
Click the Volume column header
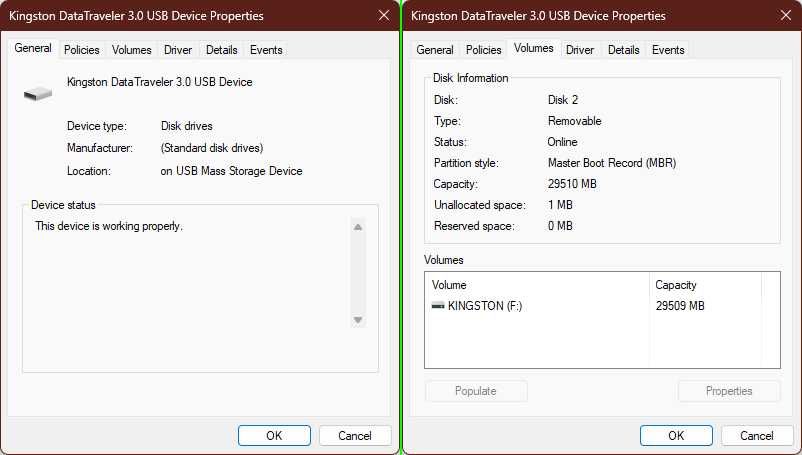537,285
